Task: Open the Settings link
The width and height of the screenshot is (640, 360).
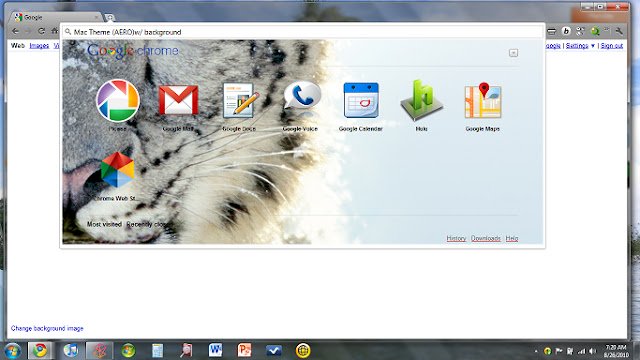Action: pos(577,46)
